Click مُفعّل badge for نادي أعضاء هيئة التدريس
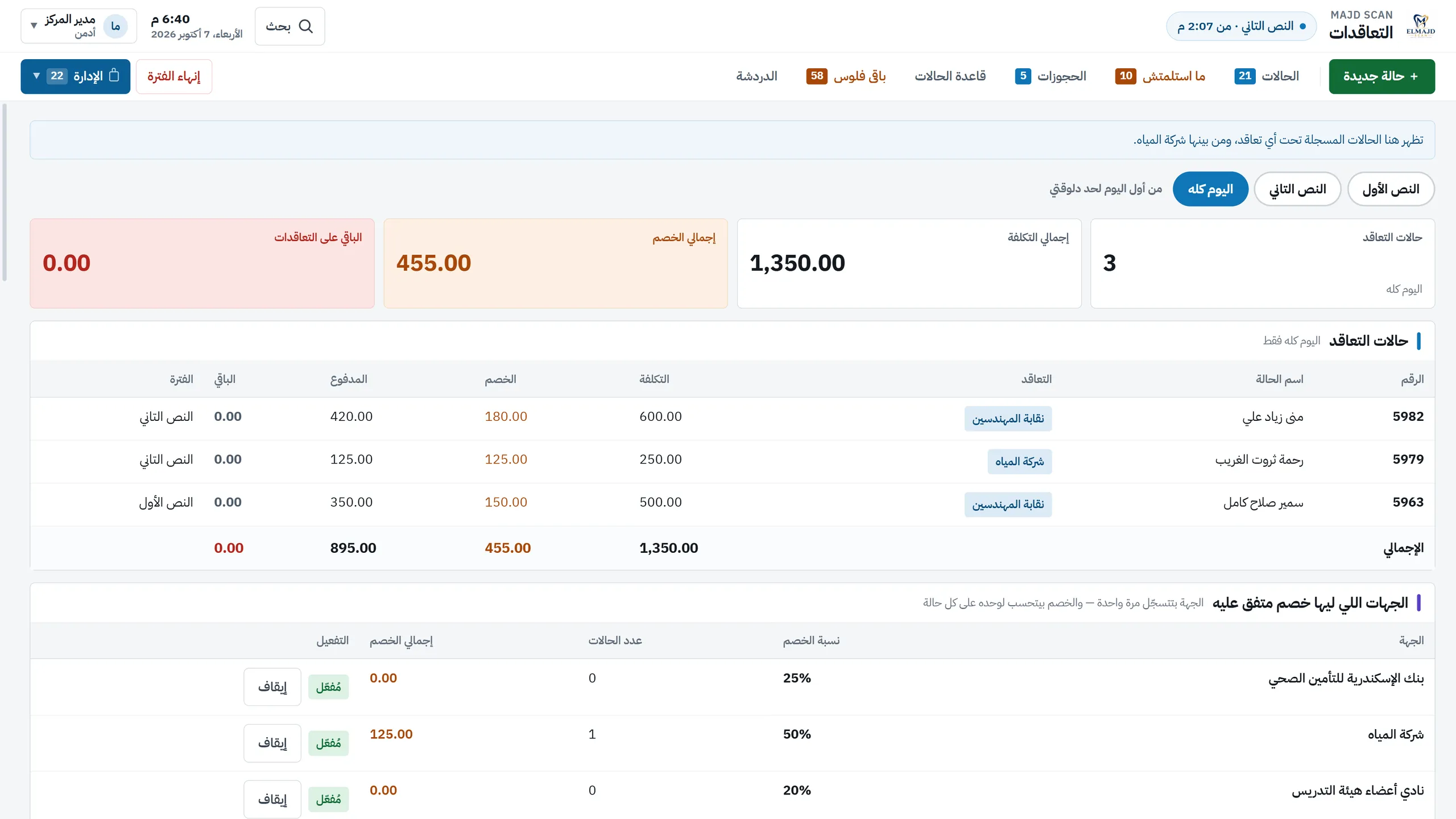Screen dimensions: 1456x819 [x=328, y=800]
